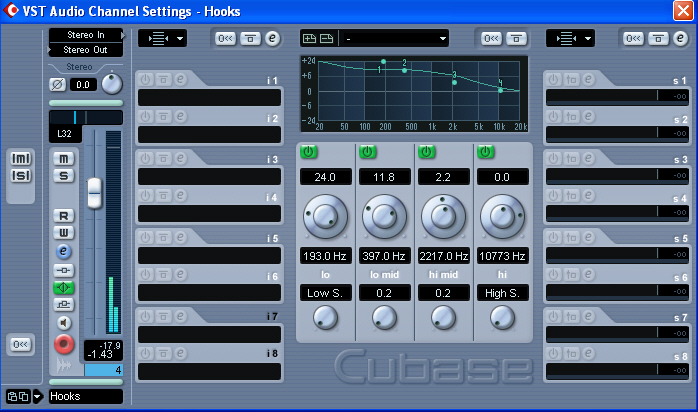Screen dimensions: 698x412
Task: Toggle the lo mid band EQ power button
Action: click(367, 152)
